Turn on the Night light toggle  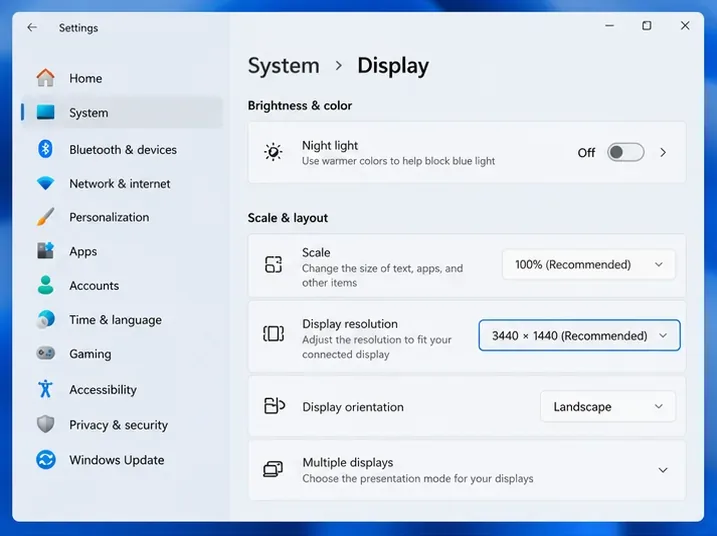tap(626, 152)
